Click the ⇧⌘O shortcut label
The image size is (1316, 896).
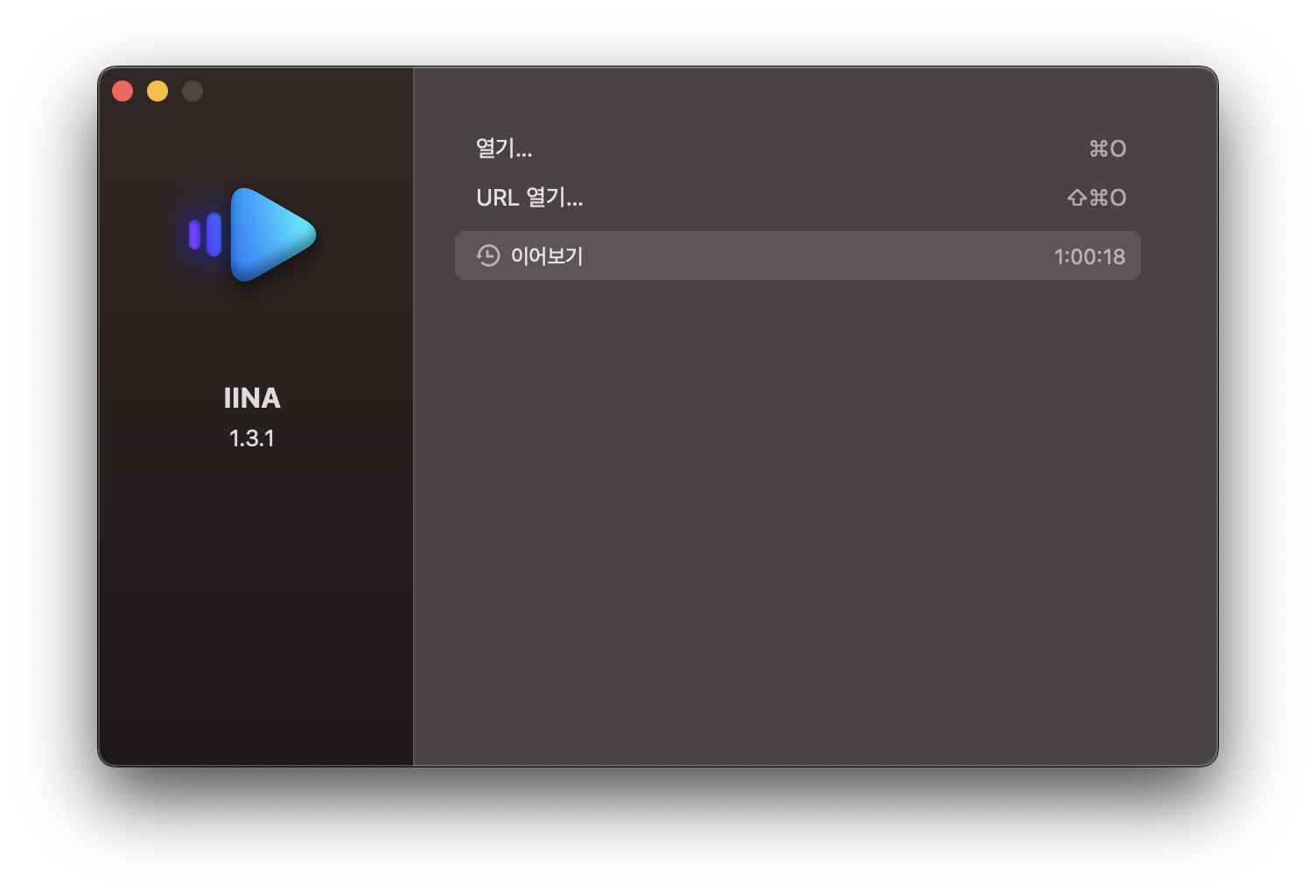tap(1097, 198)
